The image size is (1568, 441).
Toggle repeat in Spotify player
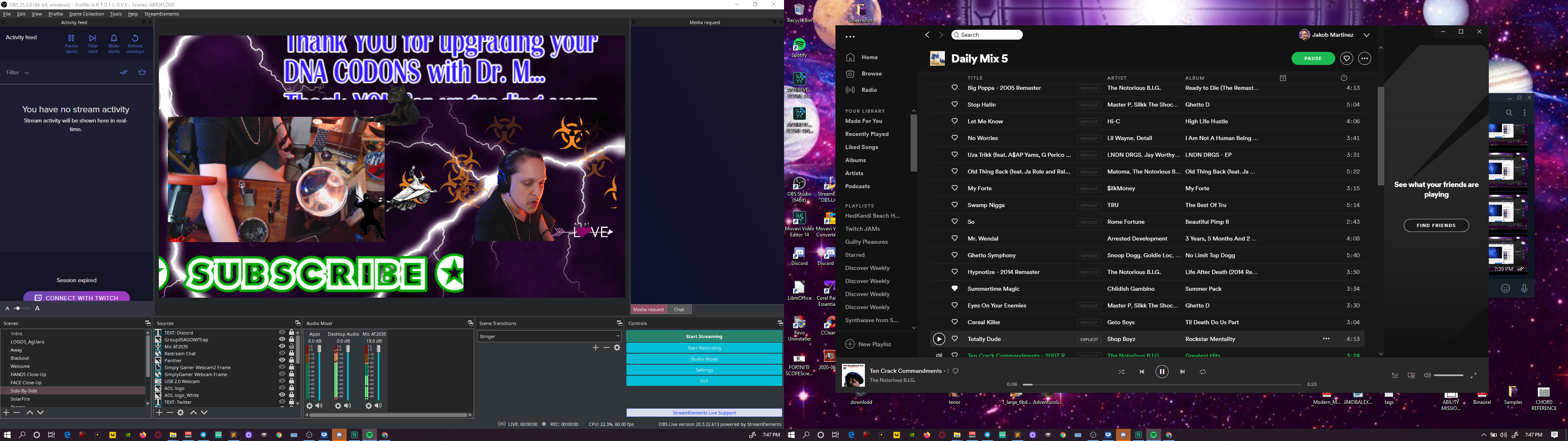[x=1202, y=372]
